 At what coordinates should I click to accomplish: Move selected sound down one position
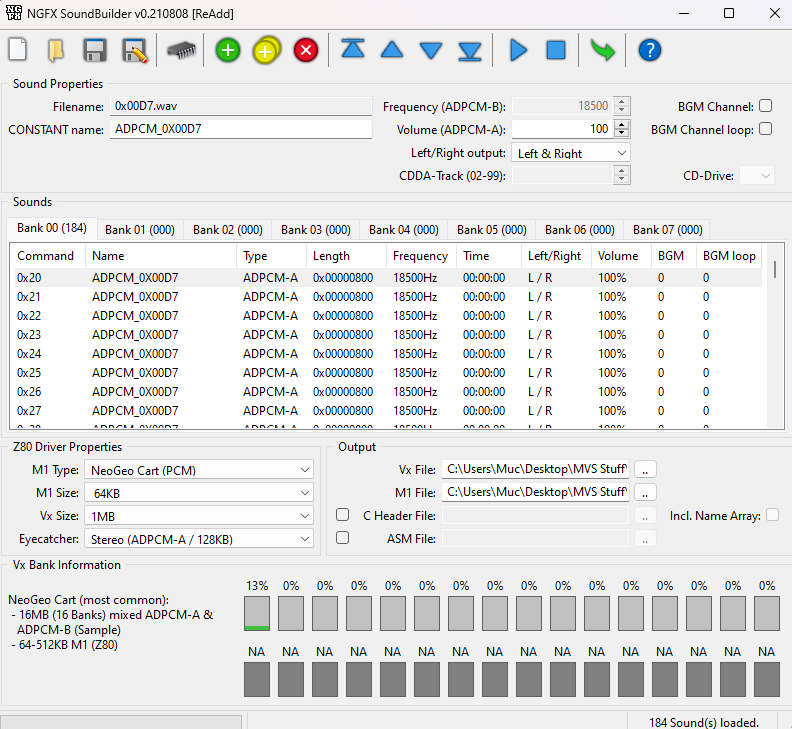pos(431,51)
